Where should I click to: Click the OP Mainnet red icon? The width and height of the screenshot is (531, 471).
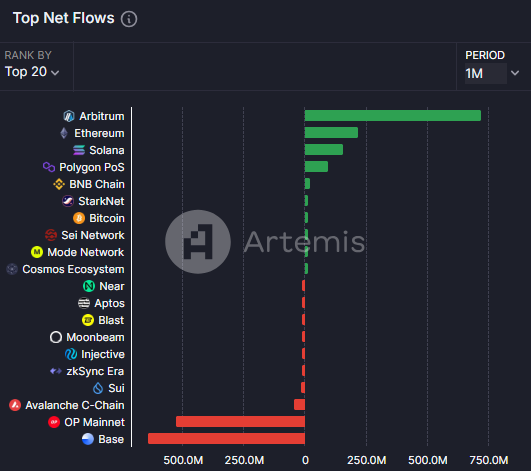(54, 422)
